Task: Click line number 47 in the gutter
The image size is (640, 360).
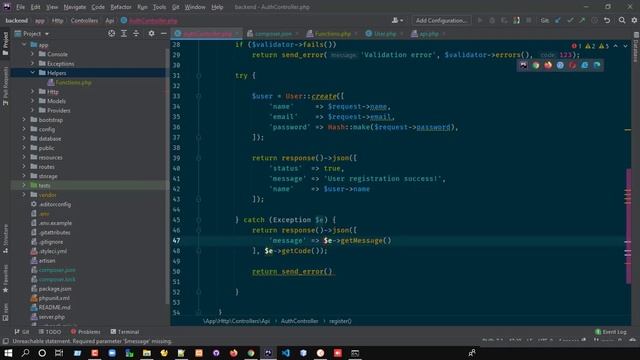Action: click(x=176, y=240)
